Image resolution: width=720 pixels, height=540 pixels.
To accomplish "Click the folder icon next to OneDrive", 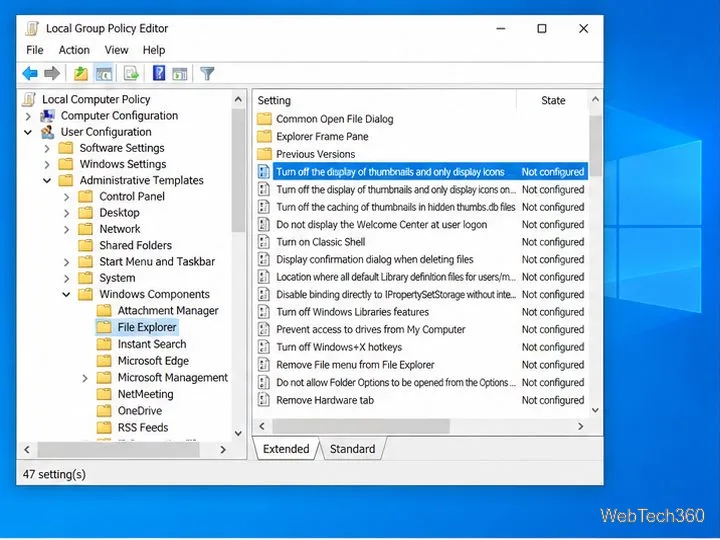I will point(104,411).
